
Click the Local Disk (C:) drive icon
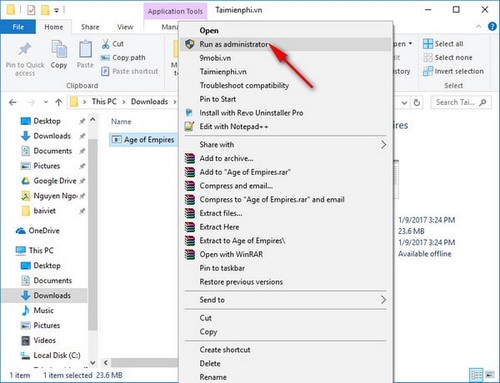tap(25, 356)
